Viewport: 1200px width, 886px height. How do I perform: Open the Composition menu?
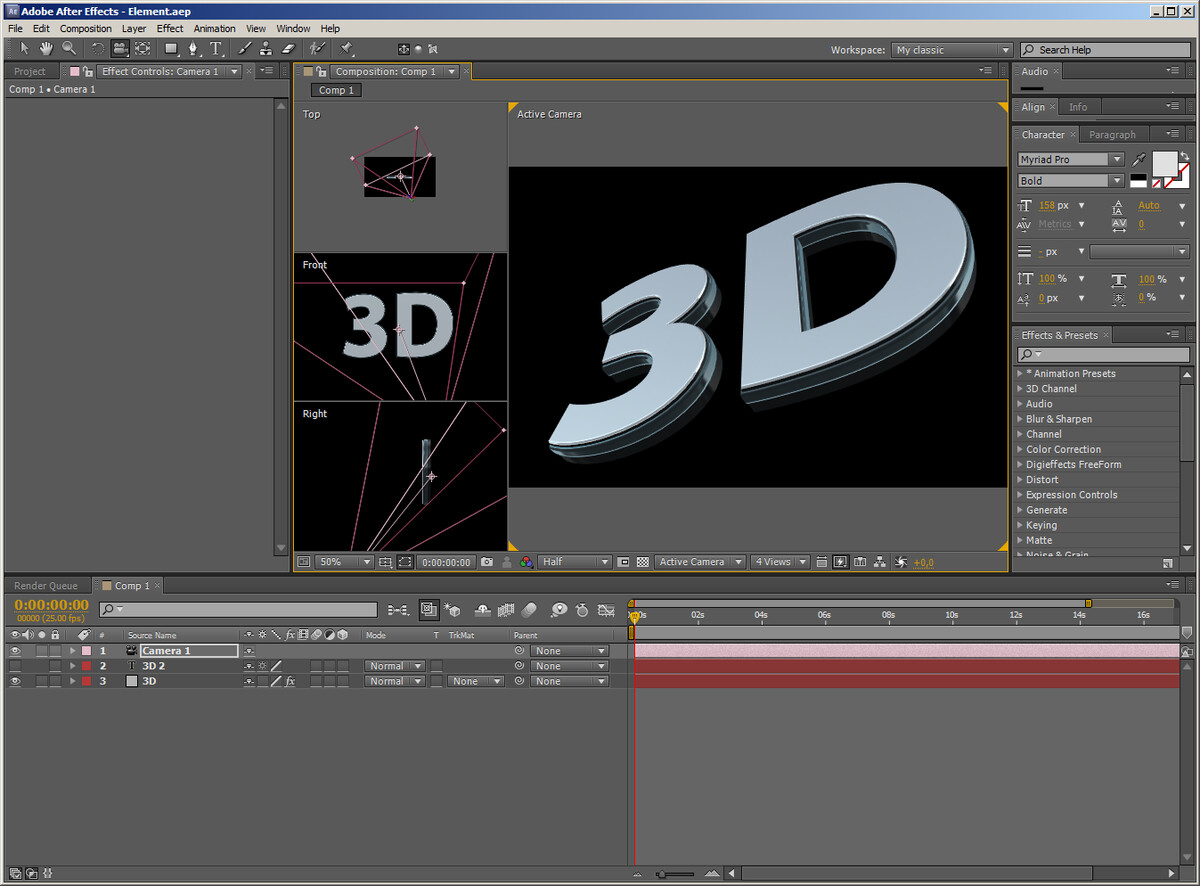[85, 28]
